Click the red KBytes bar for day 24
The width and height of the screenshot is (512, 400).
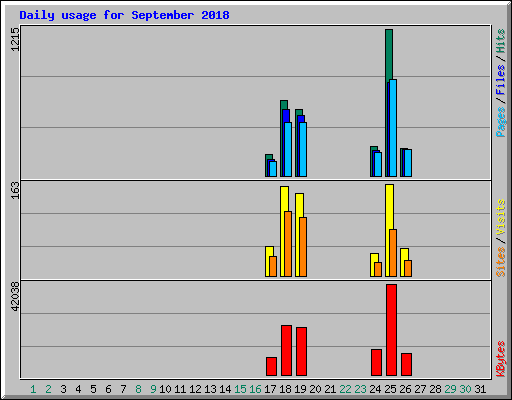(x=376, y=363)
